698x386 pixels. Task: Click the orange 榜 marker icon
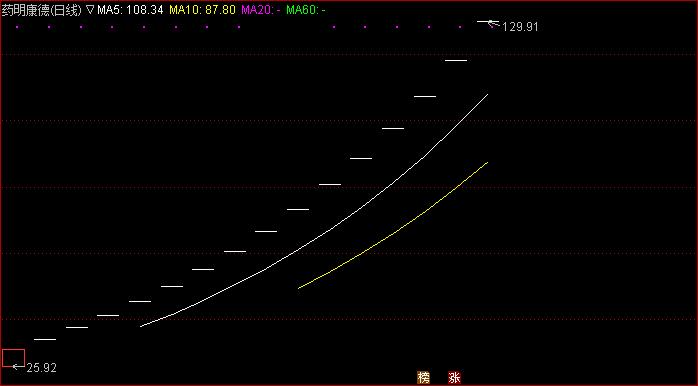(423, 378)
